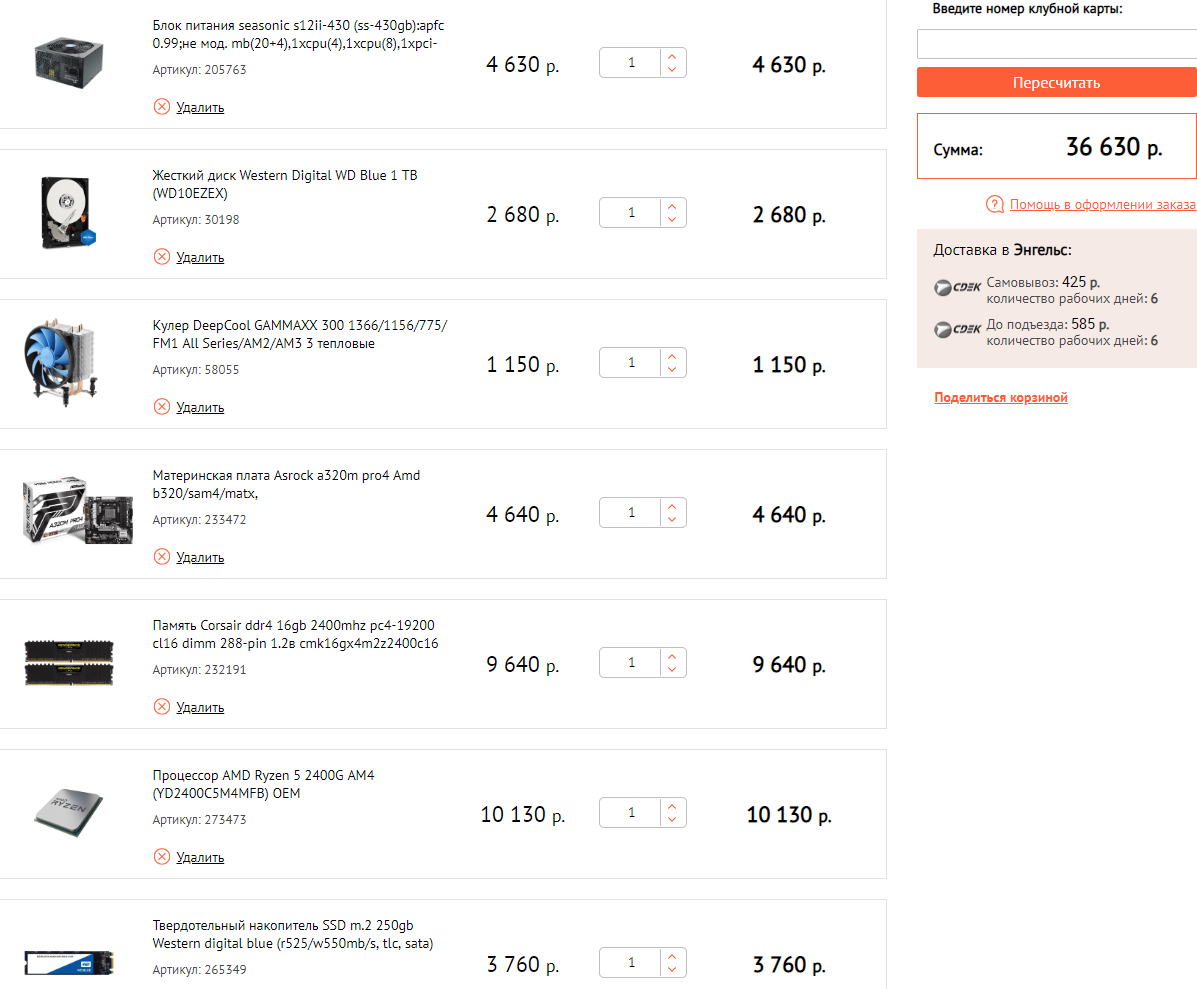1197x989 pixels.
Task: Click delete icon for DeepCool GAMMAXX cooler
Action: click(162, 407)
